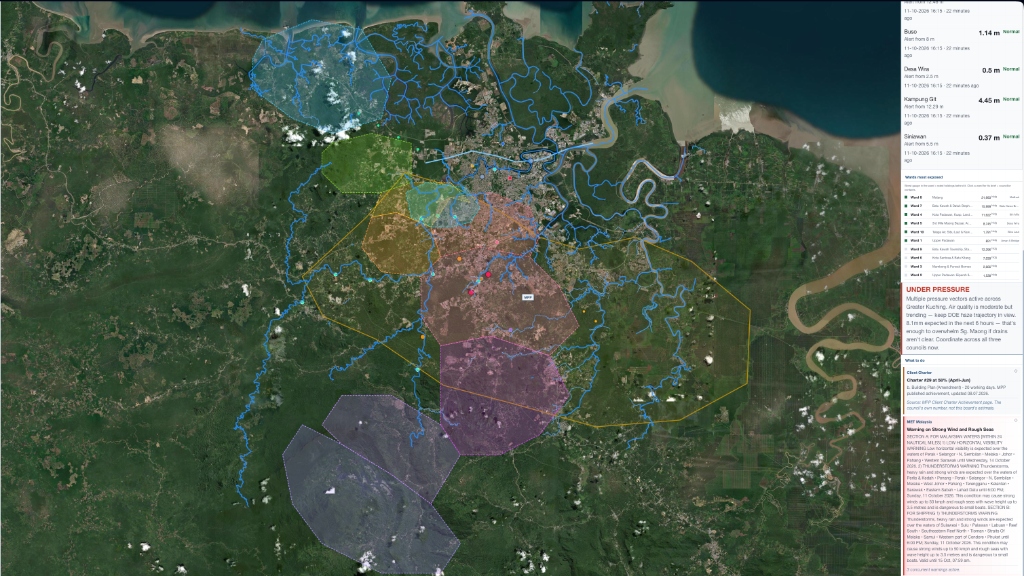Select the Ward 10 row
This screenshot has height=576, width=1024.
962,232
